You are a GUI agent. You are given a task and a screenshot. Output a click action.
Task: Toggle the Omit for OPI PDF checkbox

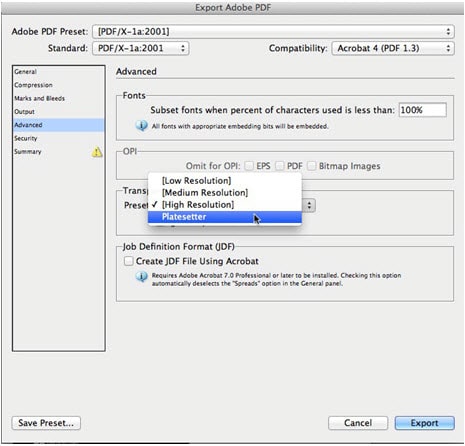(280, 166)
